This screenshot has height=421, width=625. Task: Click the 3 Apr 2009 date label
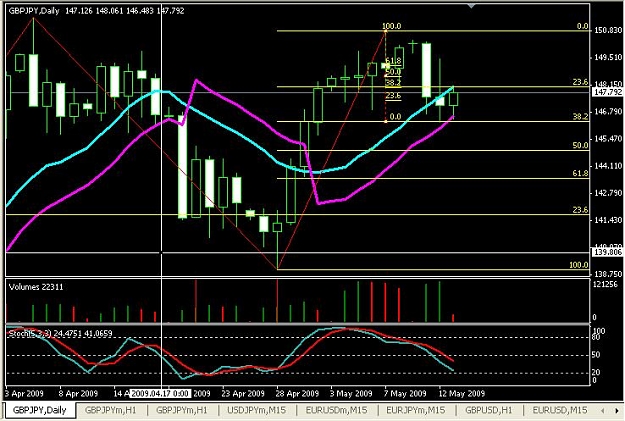click(24, 393)
